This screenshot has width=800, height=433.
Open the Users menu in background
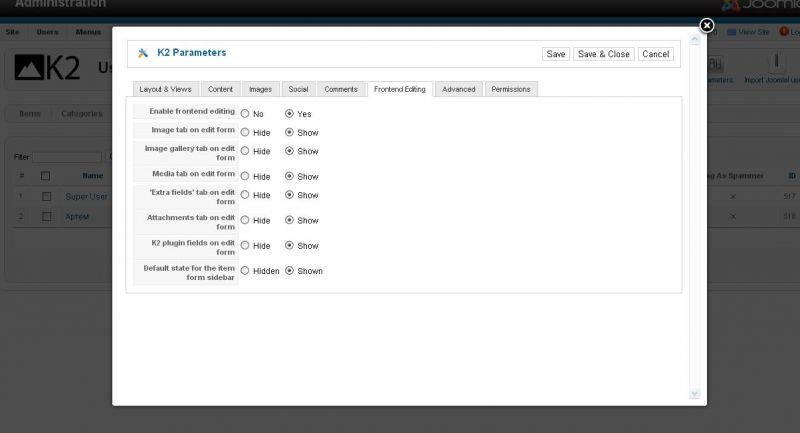click(x=47, y=32)
